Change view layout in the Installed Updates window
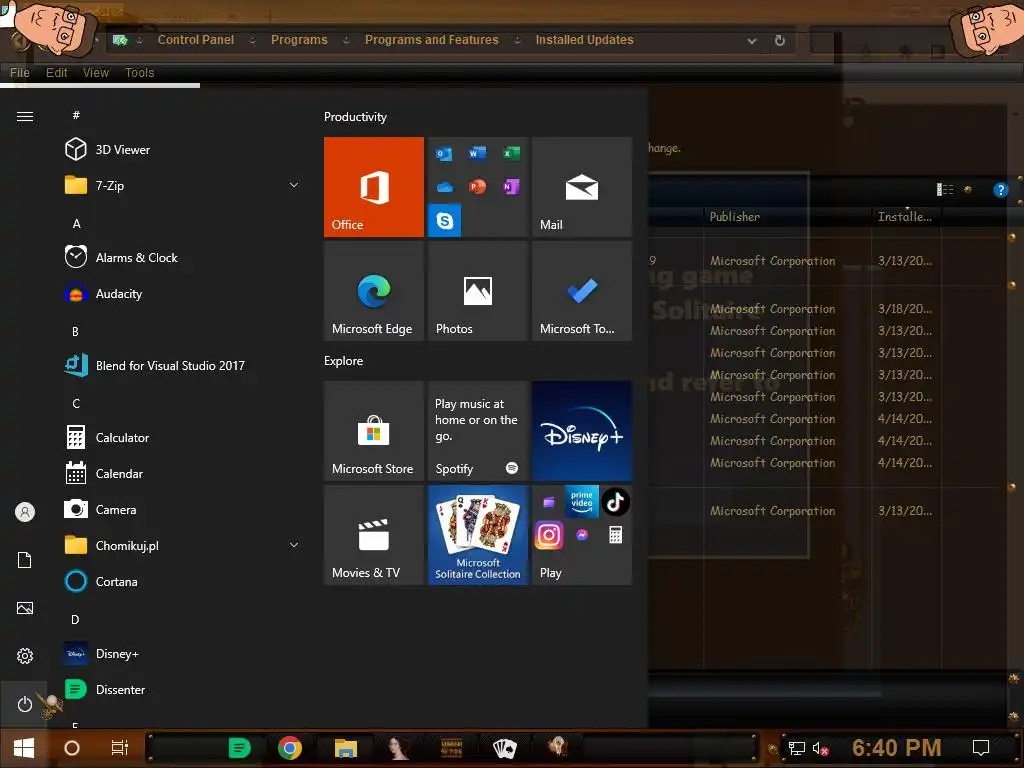This screenshot has width=1024, height=768. tap(945, 190)
